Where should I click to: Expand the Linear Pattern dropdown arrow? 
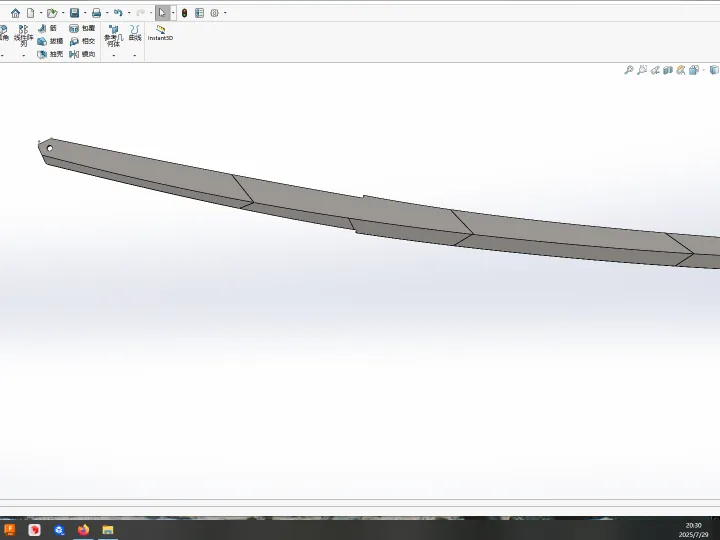23,55
